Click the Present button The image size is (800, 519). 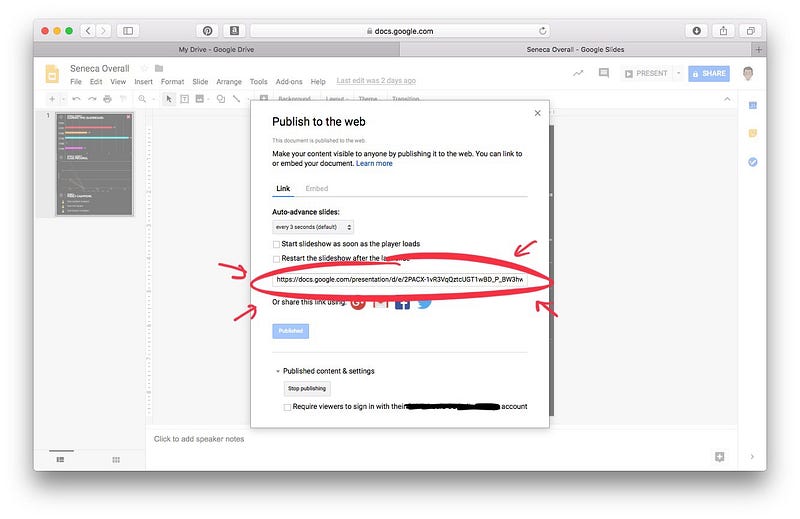coord(646,73)
